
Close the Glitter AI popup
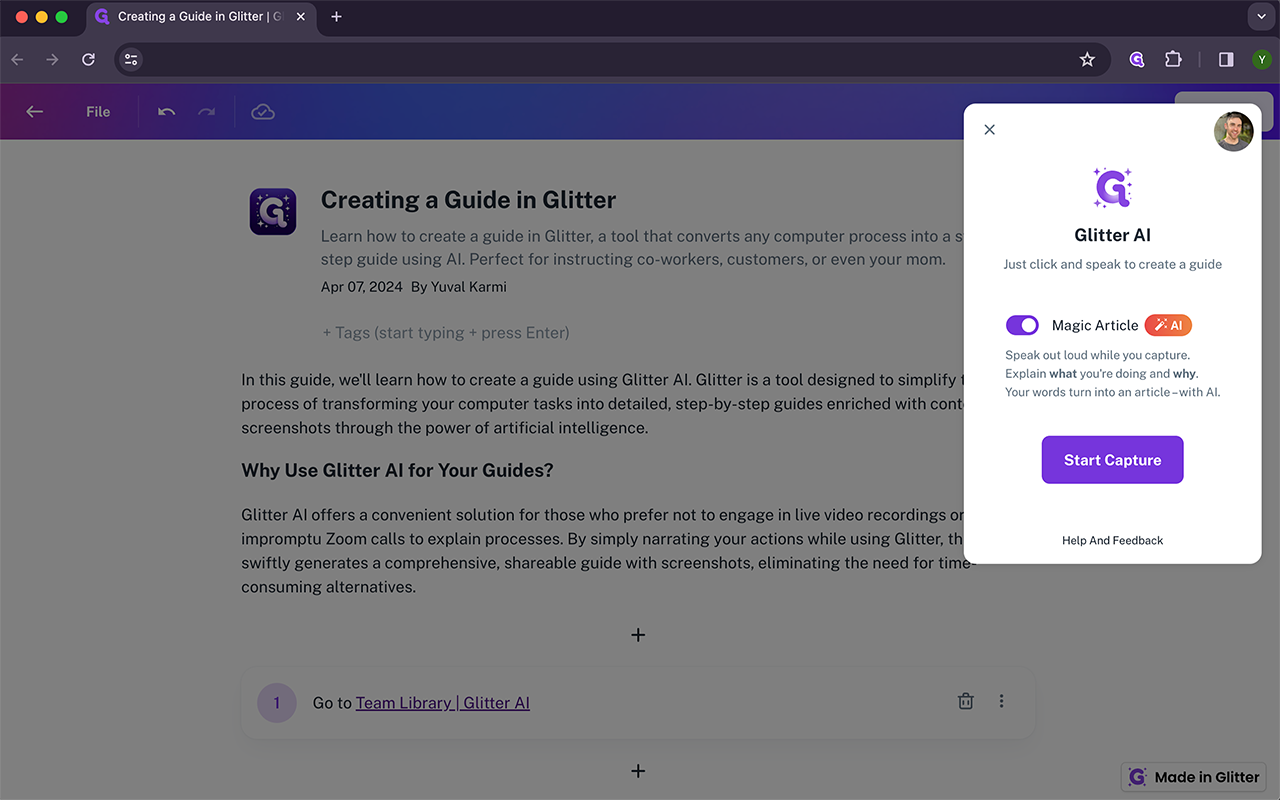[990, 130]
